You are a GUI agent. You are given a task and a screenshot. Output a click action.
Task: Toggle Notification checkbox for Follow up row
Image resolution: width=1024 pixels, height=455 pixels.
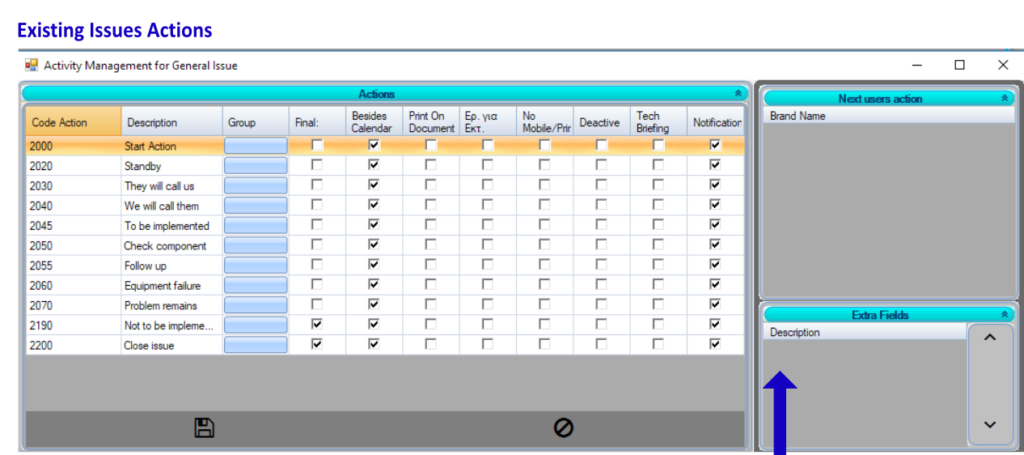(714, 265)
